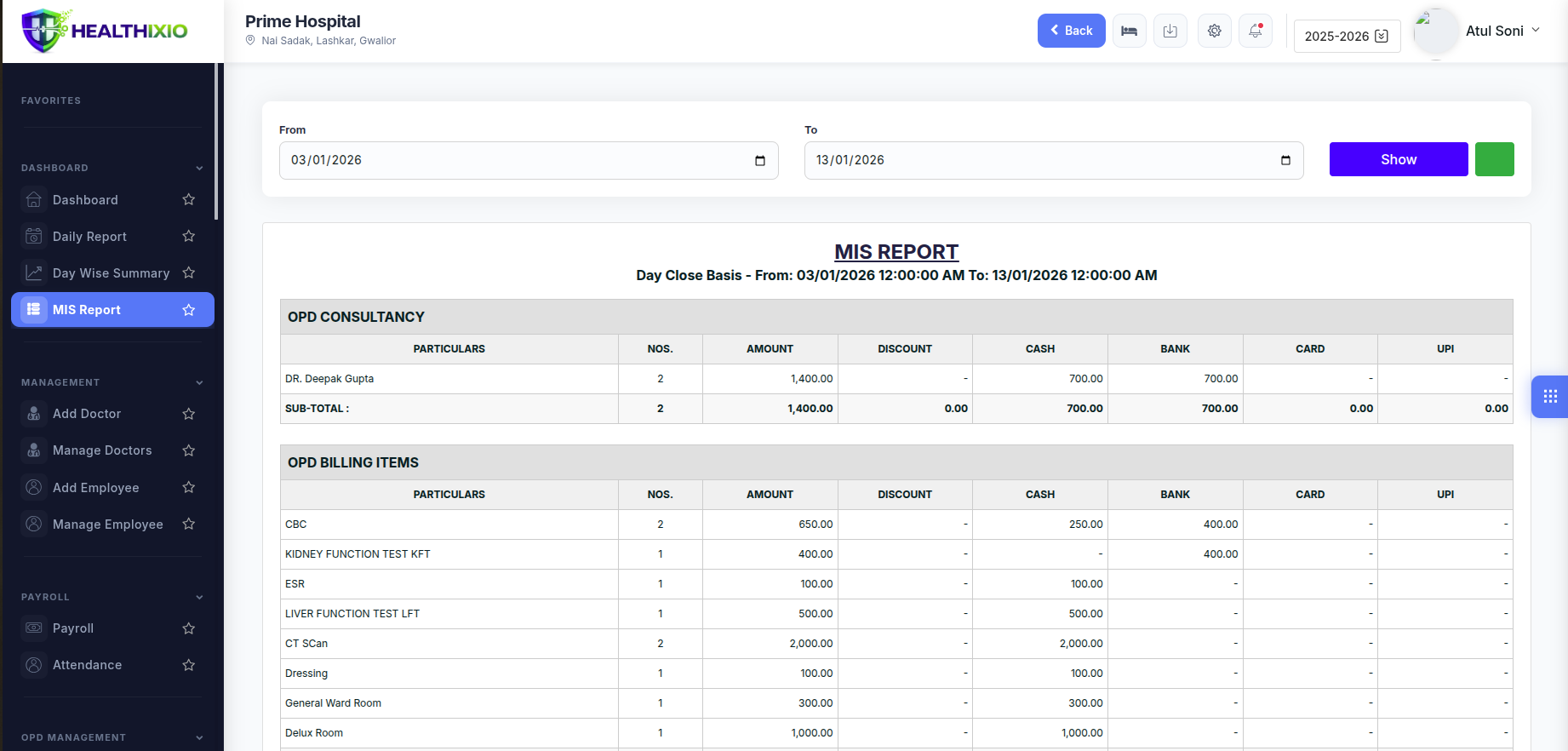1568x751 pixels.
Task: Collapse the Dashboard sidebar section
Action: pos(112,168)
